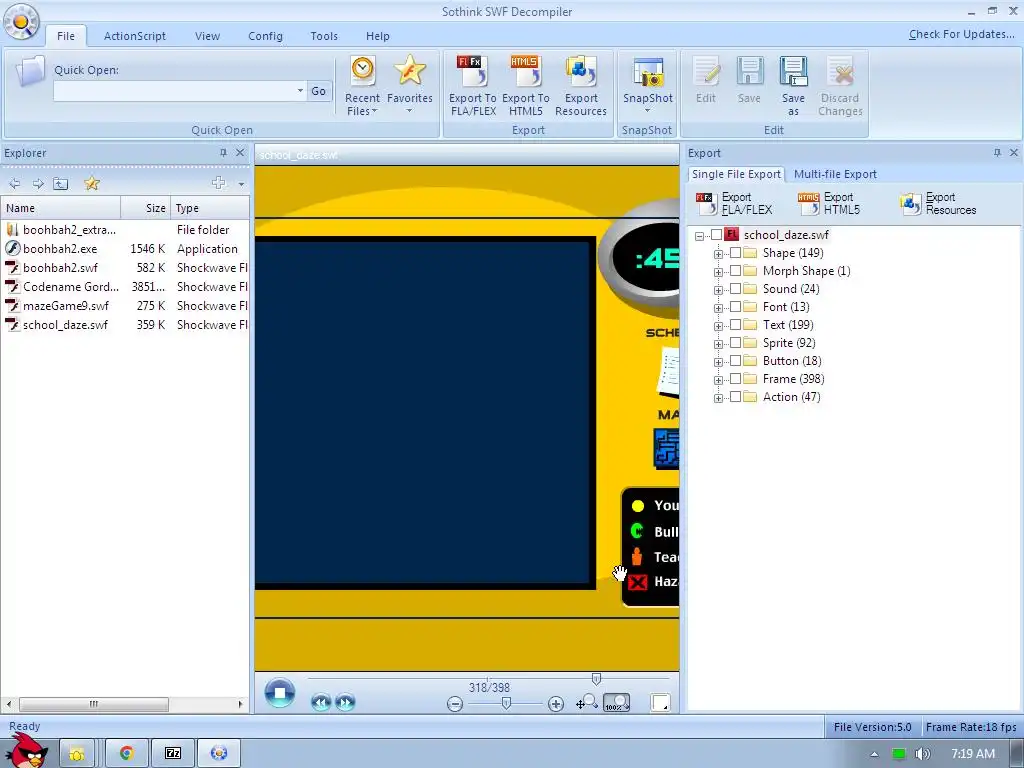The image size is (1024, 768).
Task: Click the frame progress slider marker
Action: point(596,679)
